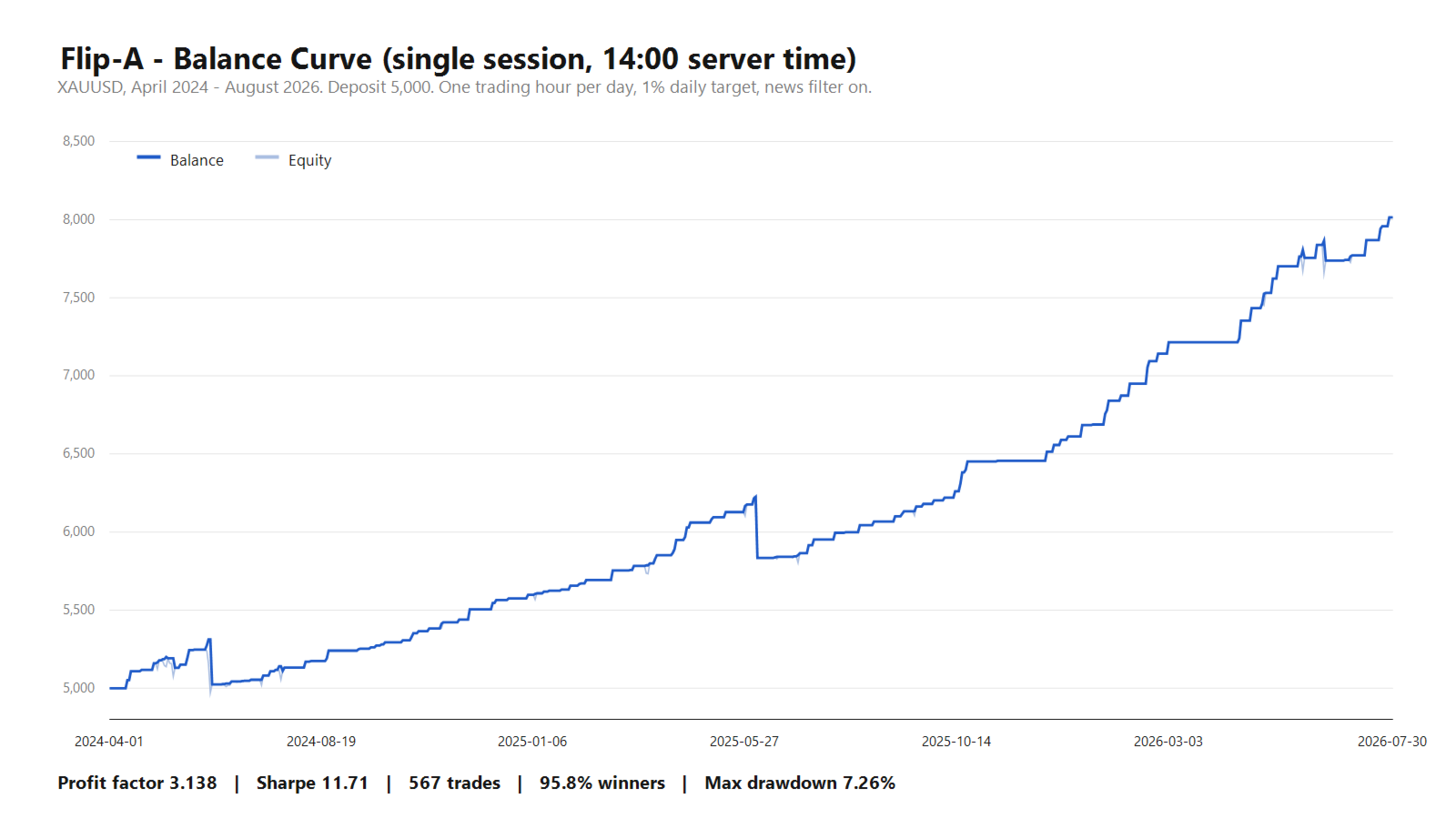Click the "2026-07-30" date on the x-axis
Image resolution: width=1456 pixels, height=819 pixels.
[1392, 742]
